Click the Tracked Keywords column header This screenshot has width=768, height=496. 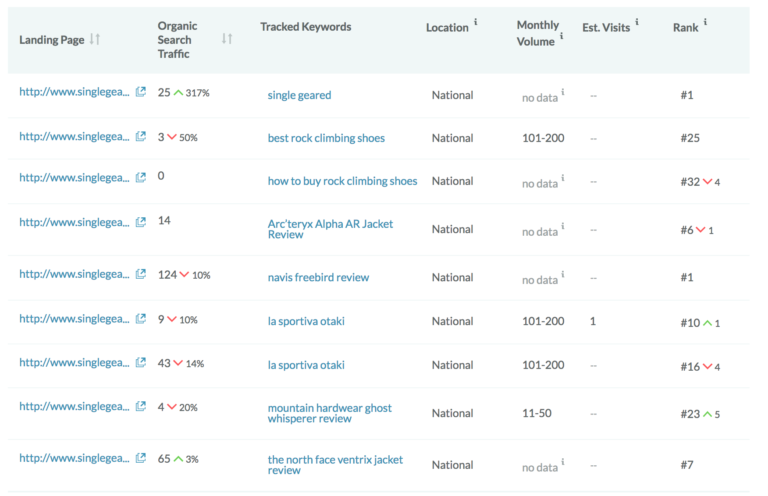point(306,27)
